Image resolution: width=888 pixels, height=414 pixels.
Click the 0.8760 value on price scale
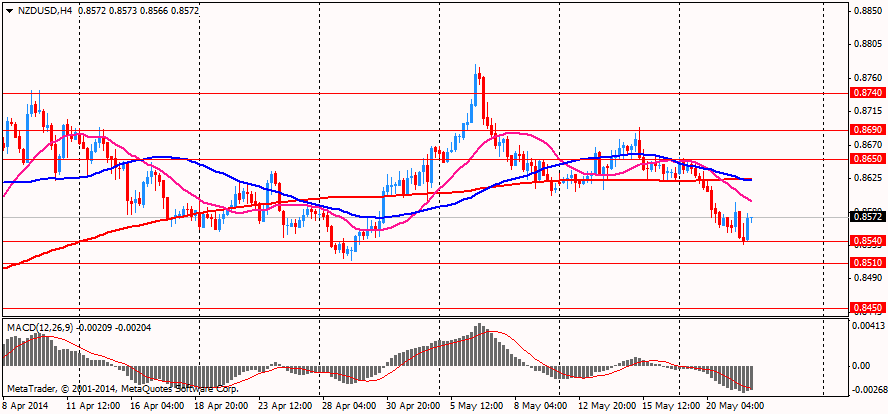coord(868,77)
